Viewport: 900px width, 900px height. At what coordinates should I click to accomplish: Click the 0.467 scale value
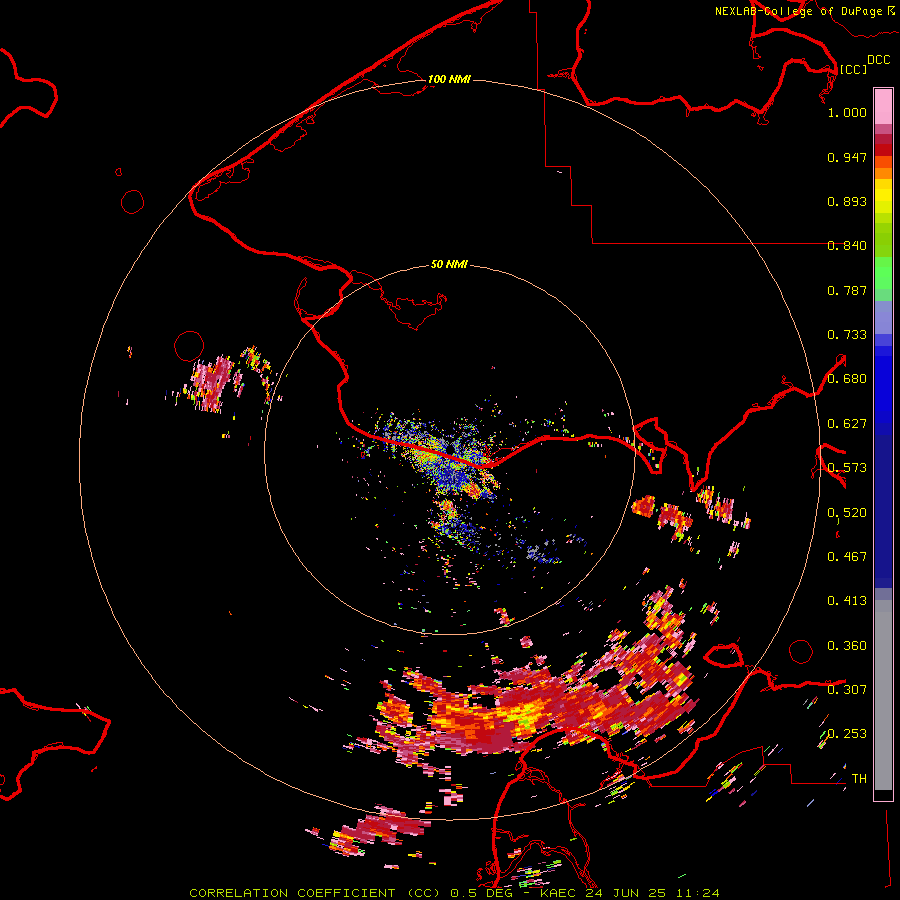click(x=847, y=557)
